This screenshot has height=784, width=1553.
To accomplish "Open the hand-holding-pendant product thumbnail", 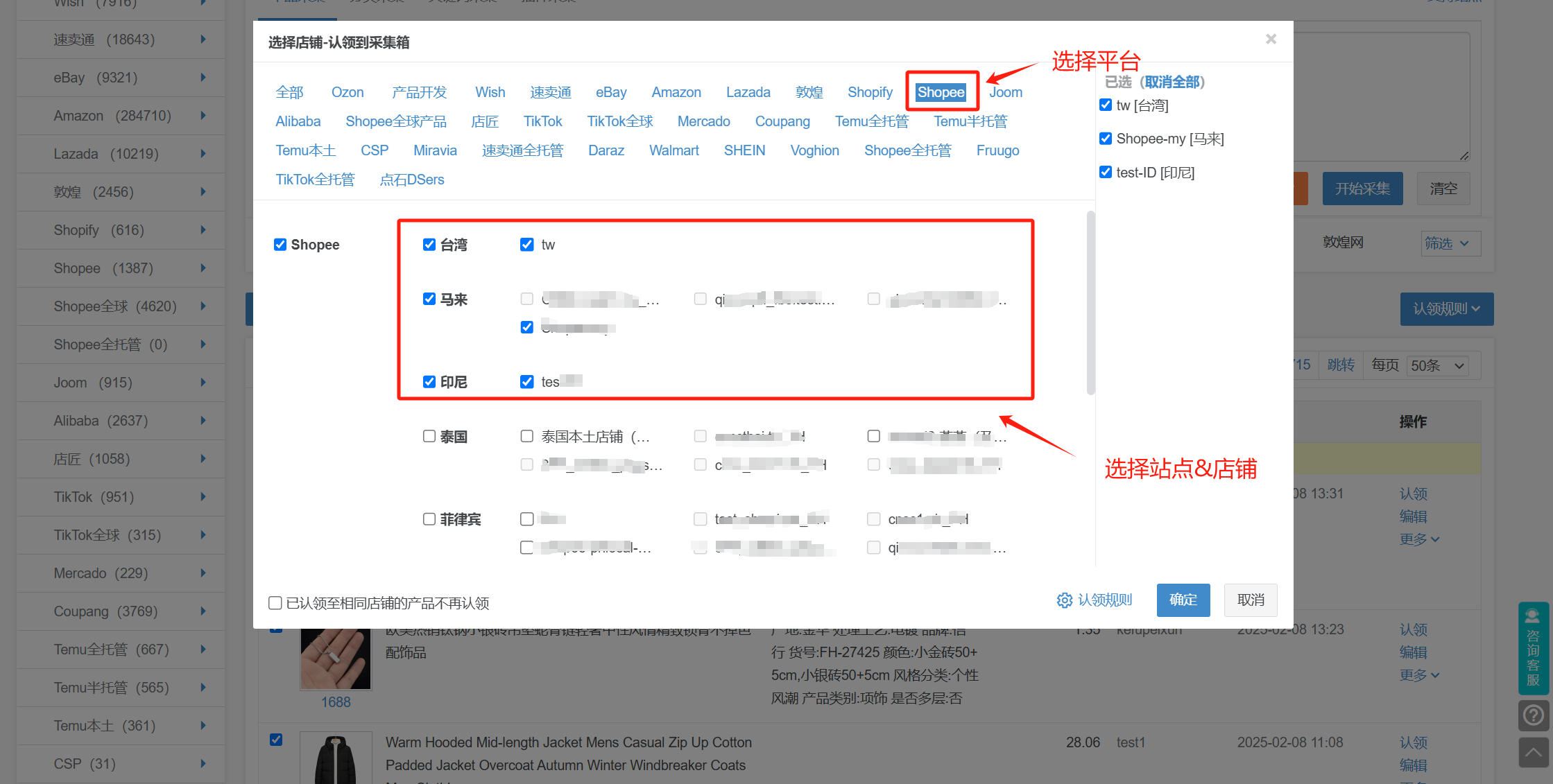I will pyautogui.click(x=336, y=659).
